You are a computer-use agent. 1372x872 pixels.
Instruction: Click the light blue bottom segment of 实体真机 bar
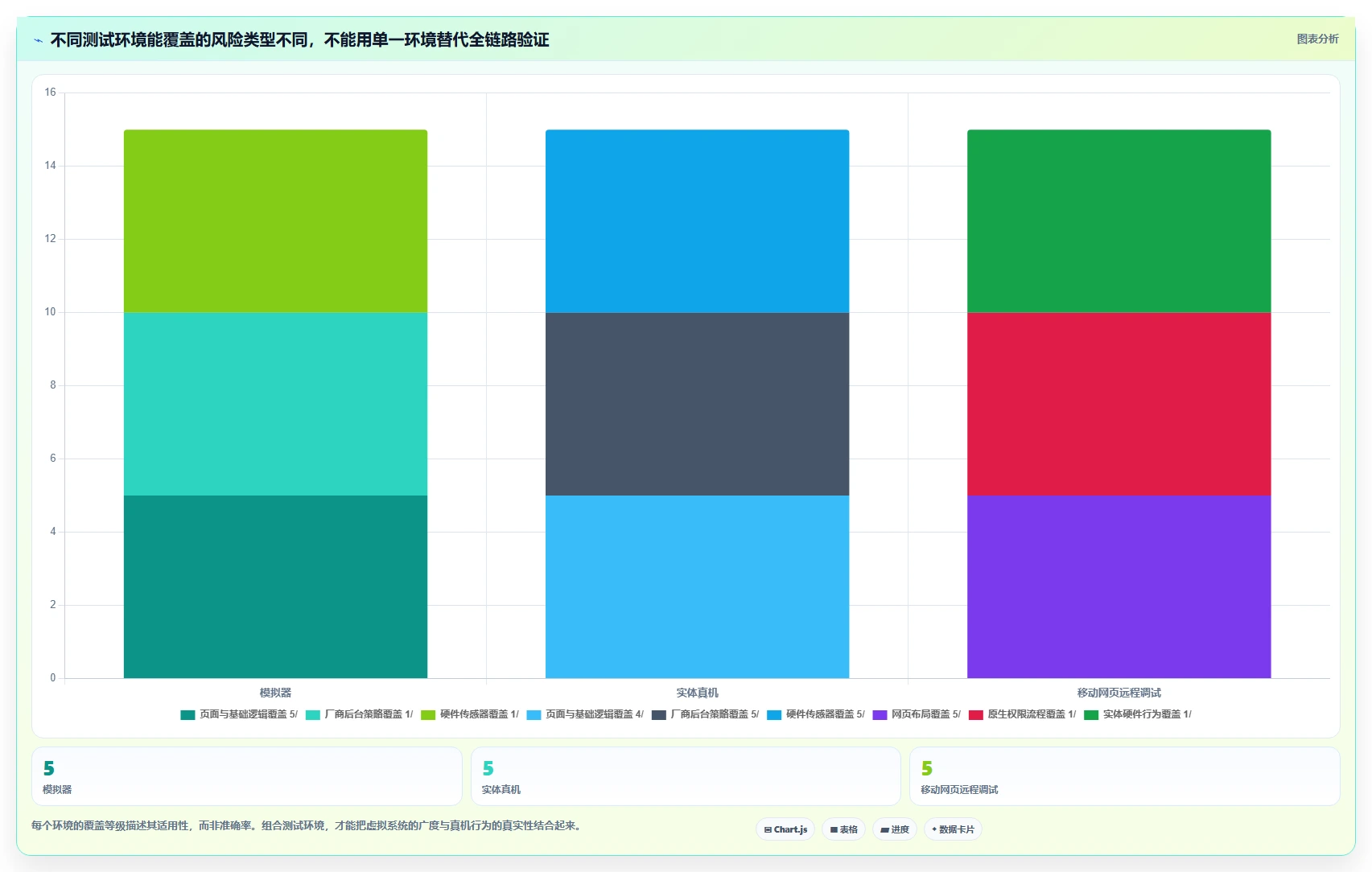[697, 586]
